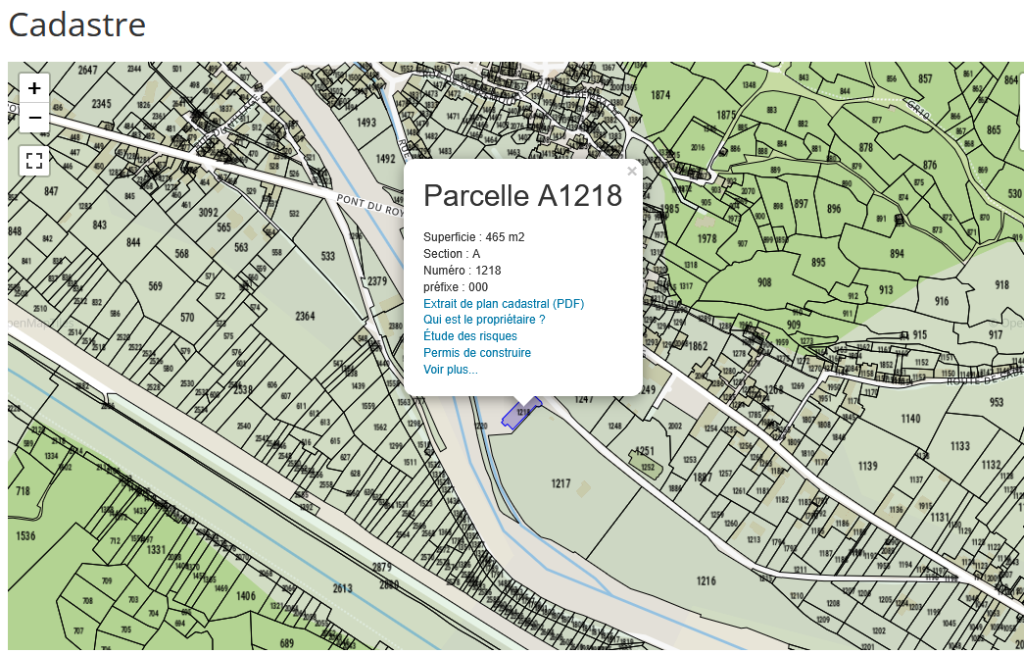Select parcel 1216 on the map
Screen dimensions: 1024x654
coord(706,580)
